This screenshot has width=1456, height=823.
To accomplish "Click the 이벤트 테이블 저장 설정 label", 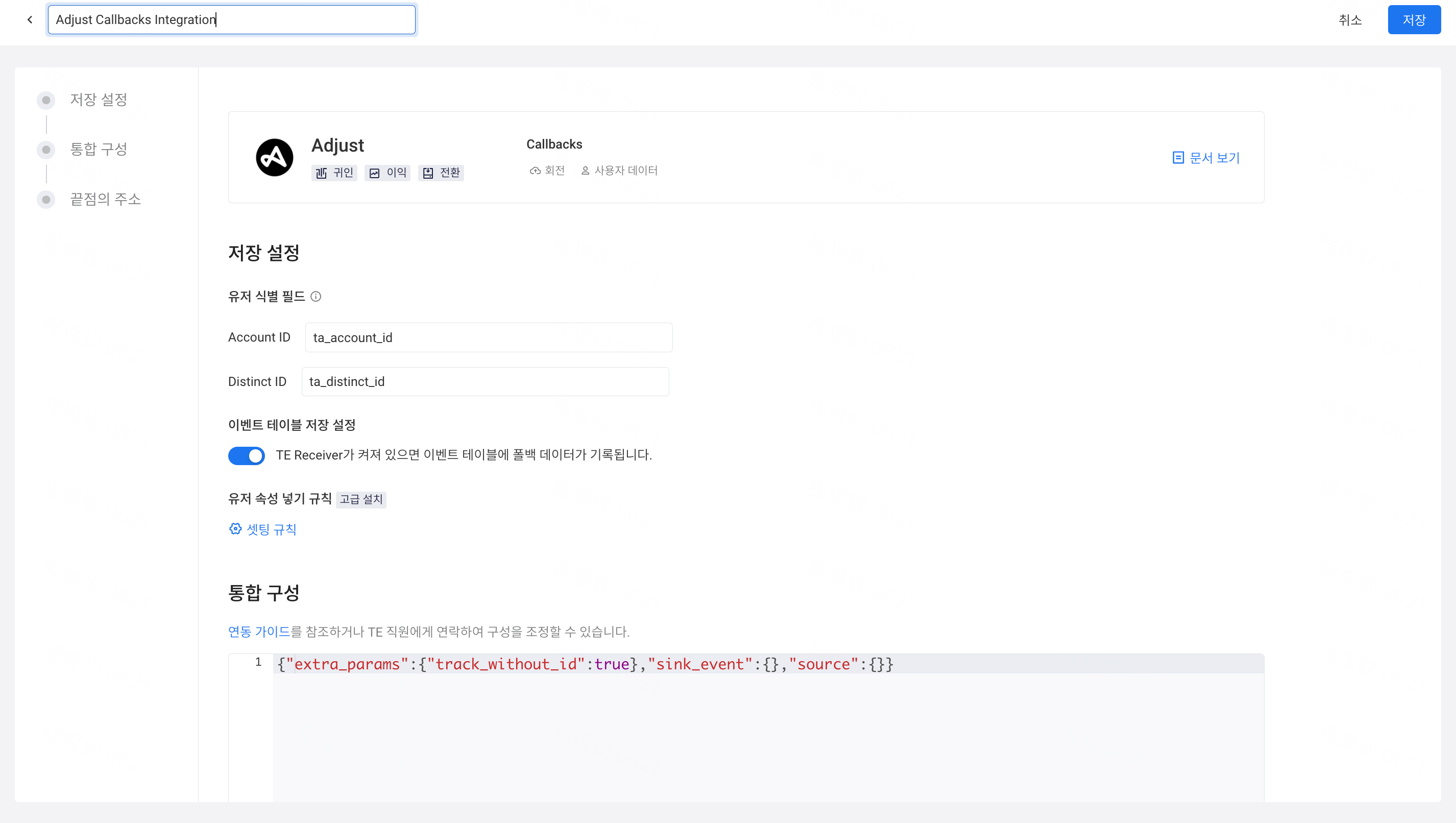I will tap(292, 425).
